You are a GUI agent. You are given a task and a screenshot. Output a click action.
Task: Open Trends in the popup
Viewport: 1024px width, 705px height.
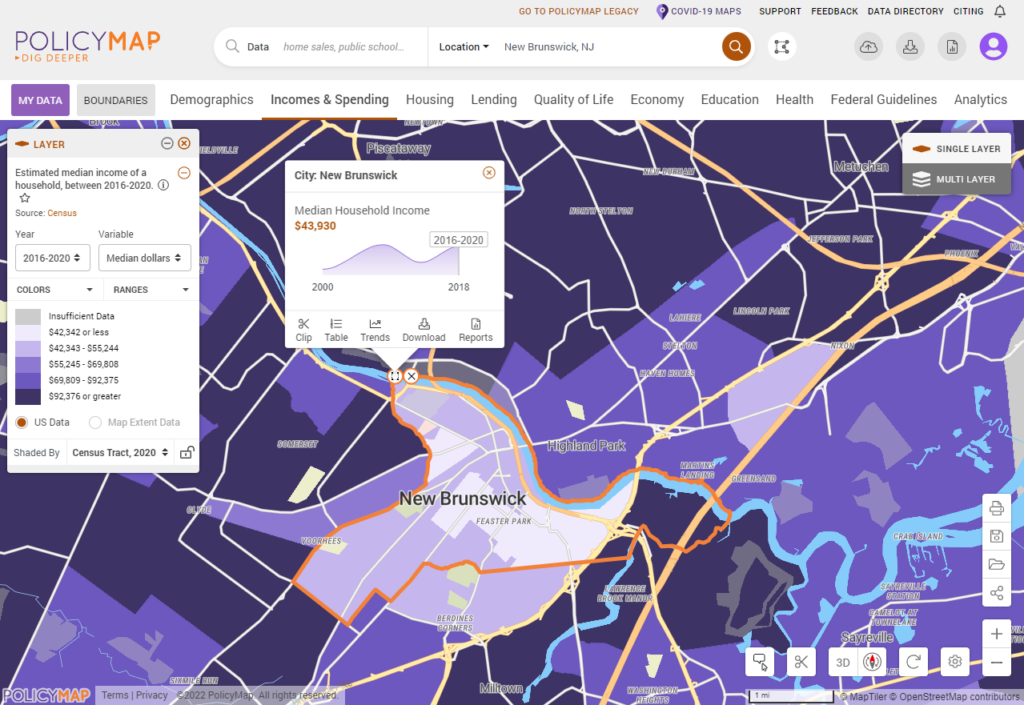(375, 330)
